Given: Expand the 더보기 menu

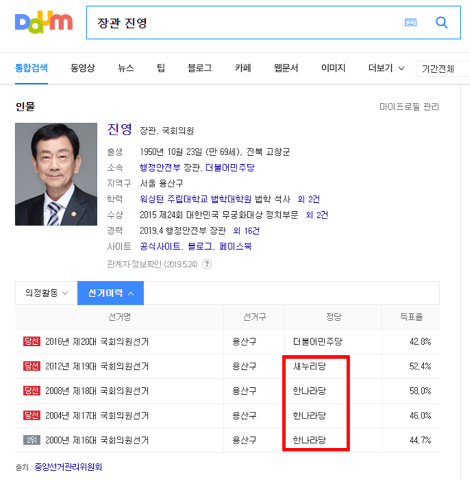Looking at the screenshot, I should (386, 68).
